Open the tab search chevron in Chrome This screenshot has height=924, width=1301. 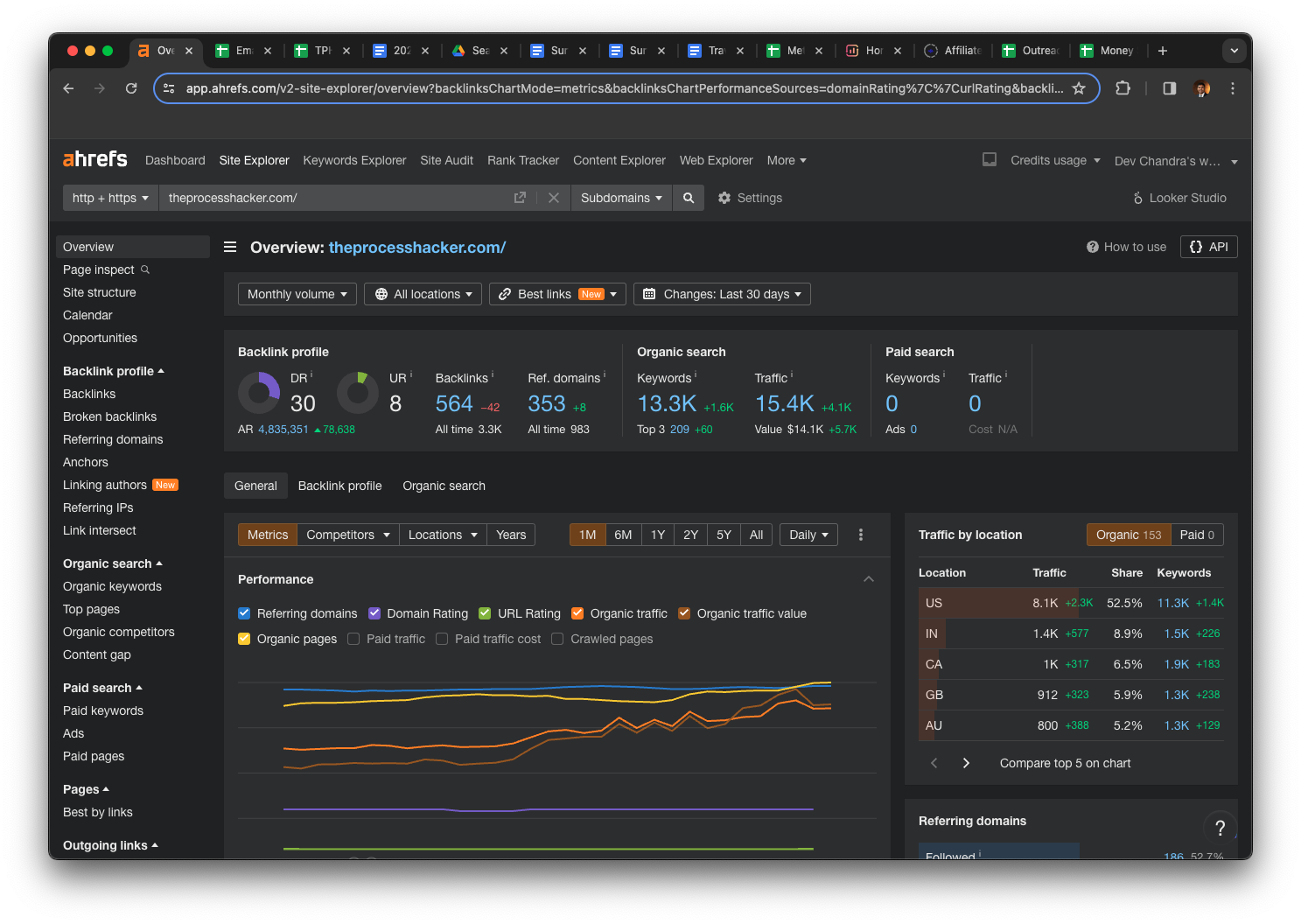coord(1235,51)
